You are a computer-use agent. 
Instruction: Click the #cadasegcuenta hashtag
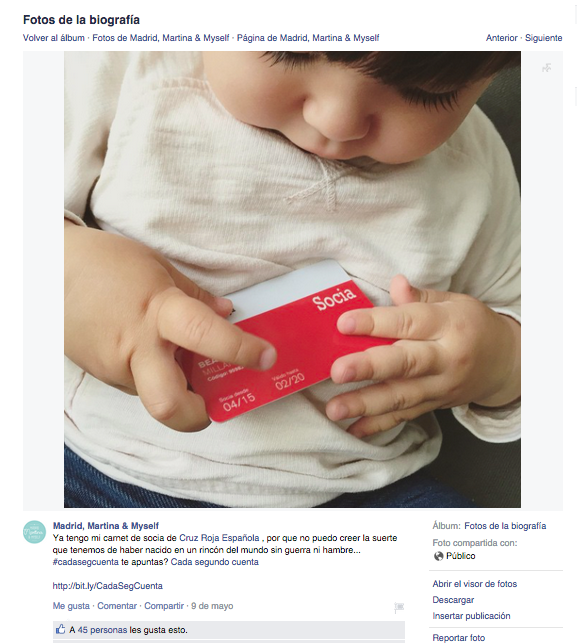click(85, 562)
